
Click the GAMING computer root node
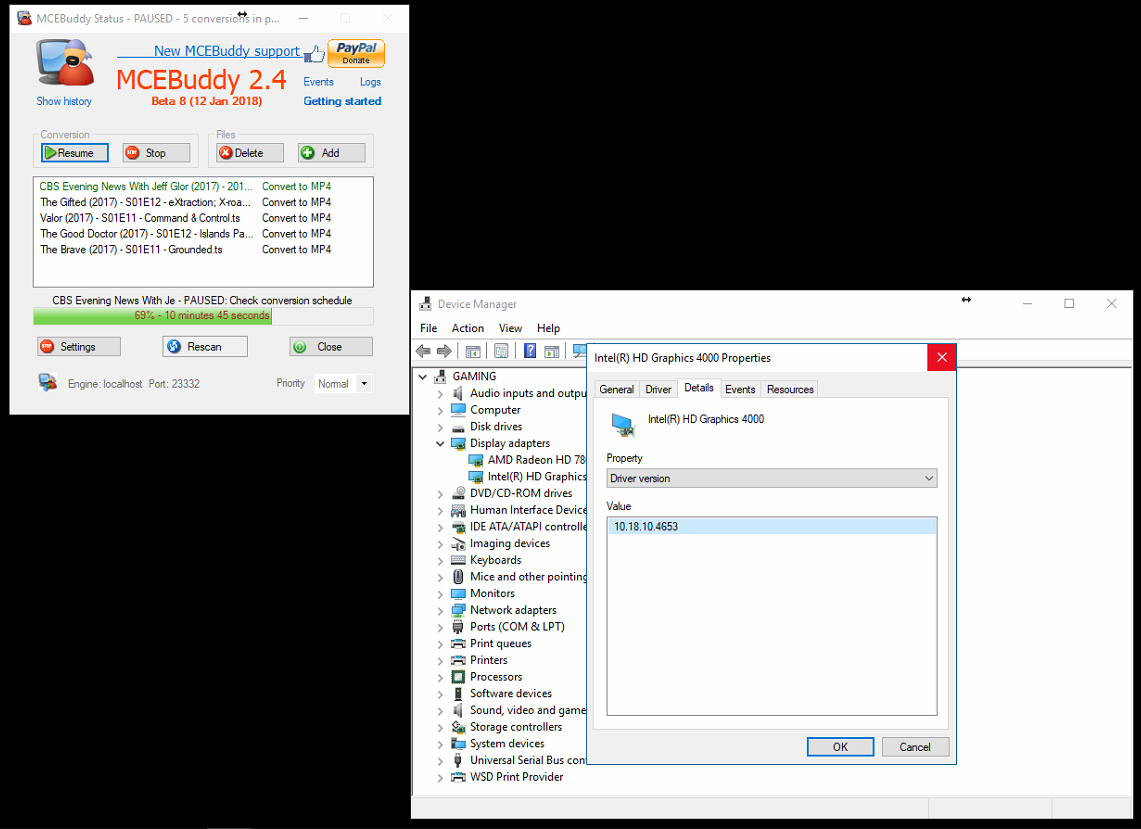pyautogui.click(x=474, y=376)
